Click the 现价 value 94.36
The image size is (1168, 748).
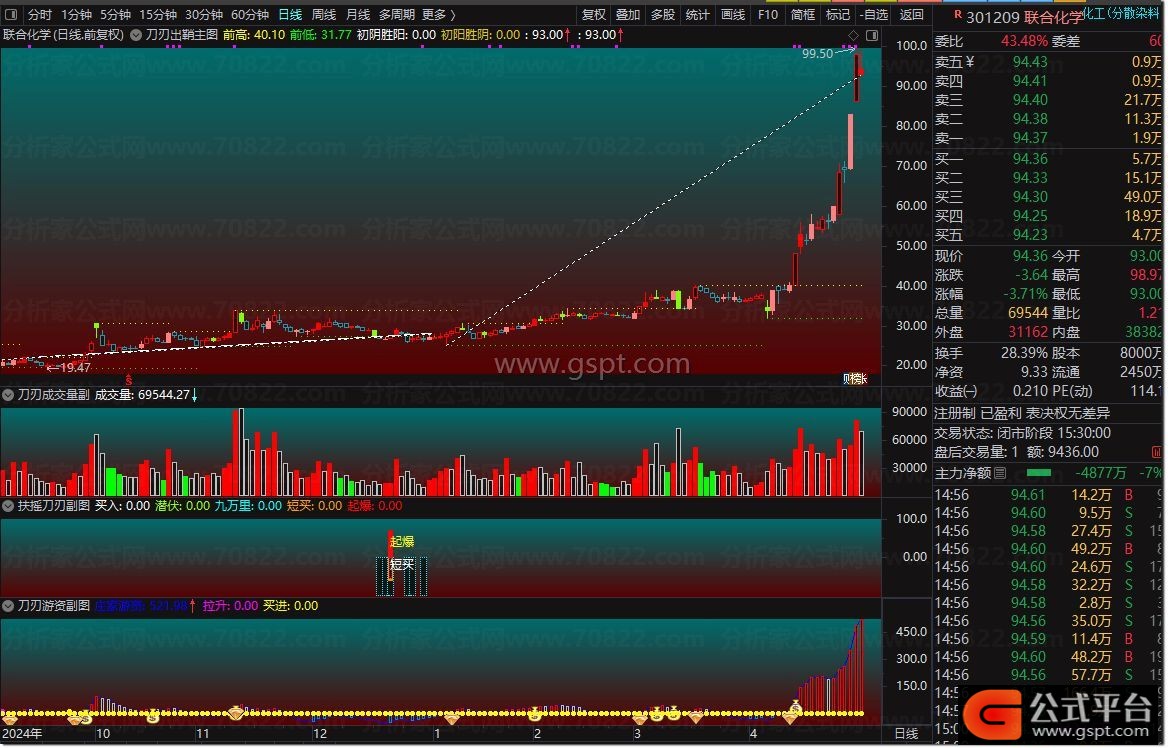pos(1029,256)
